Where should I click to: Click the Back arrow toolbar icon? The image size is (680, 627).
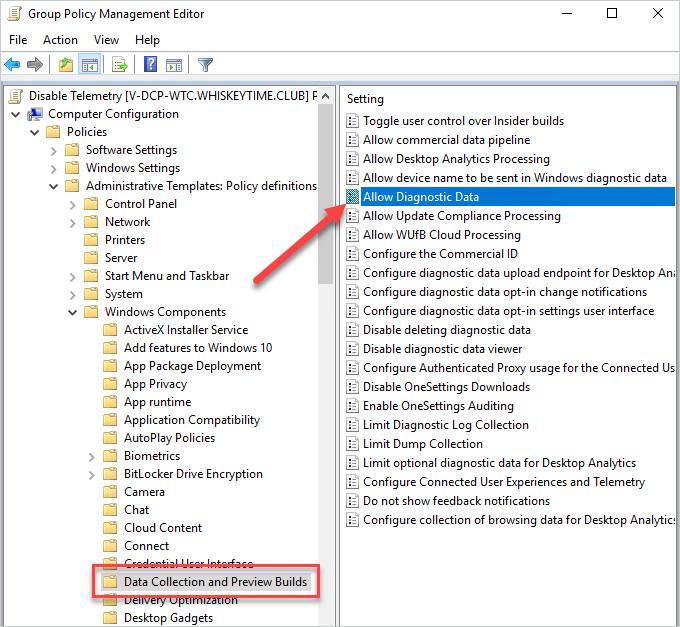point(12,65)
